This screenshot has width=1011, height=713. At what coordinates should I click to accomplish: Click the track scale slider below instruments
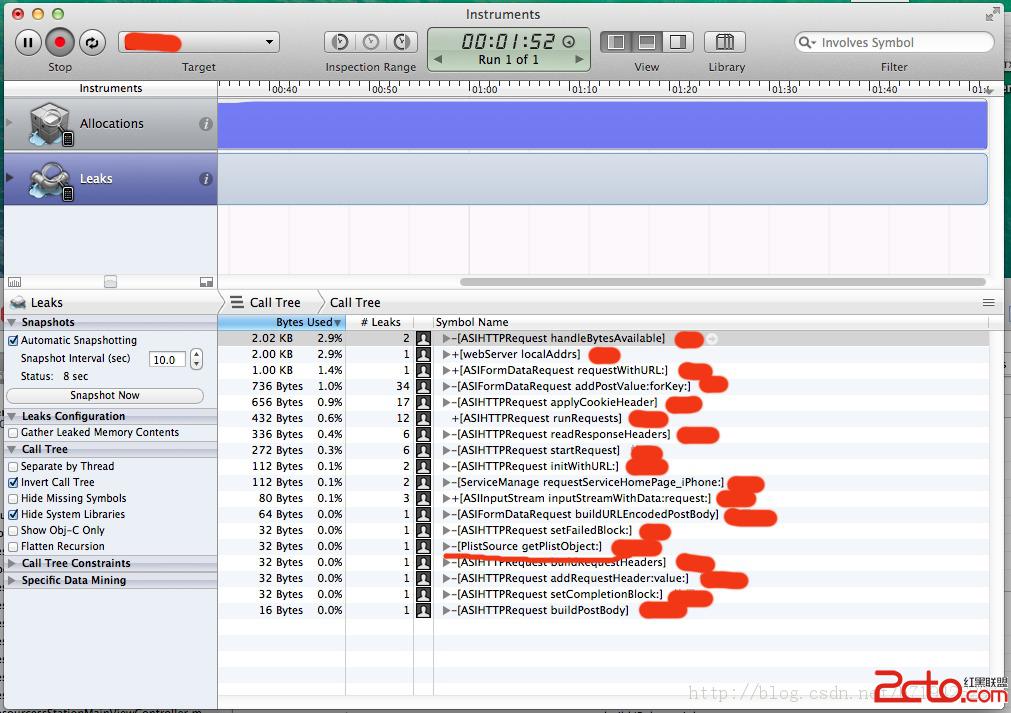(110, 283)
